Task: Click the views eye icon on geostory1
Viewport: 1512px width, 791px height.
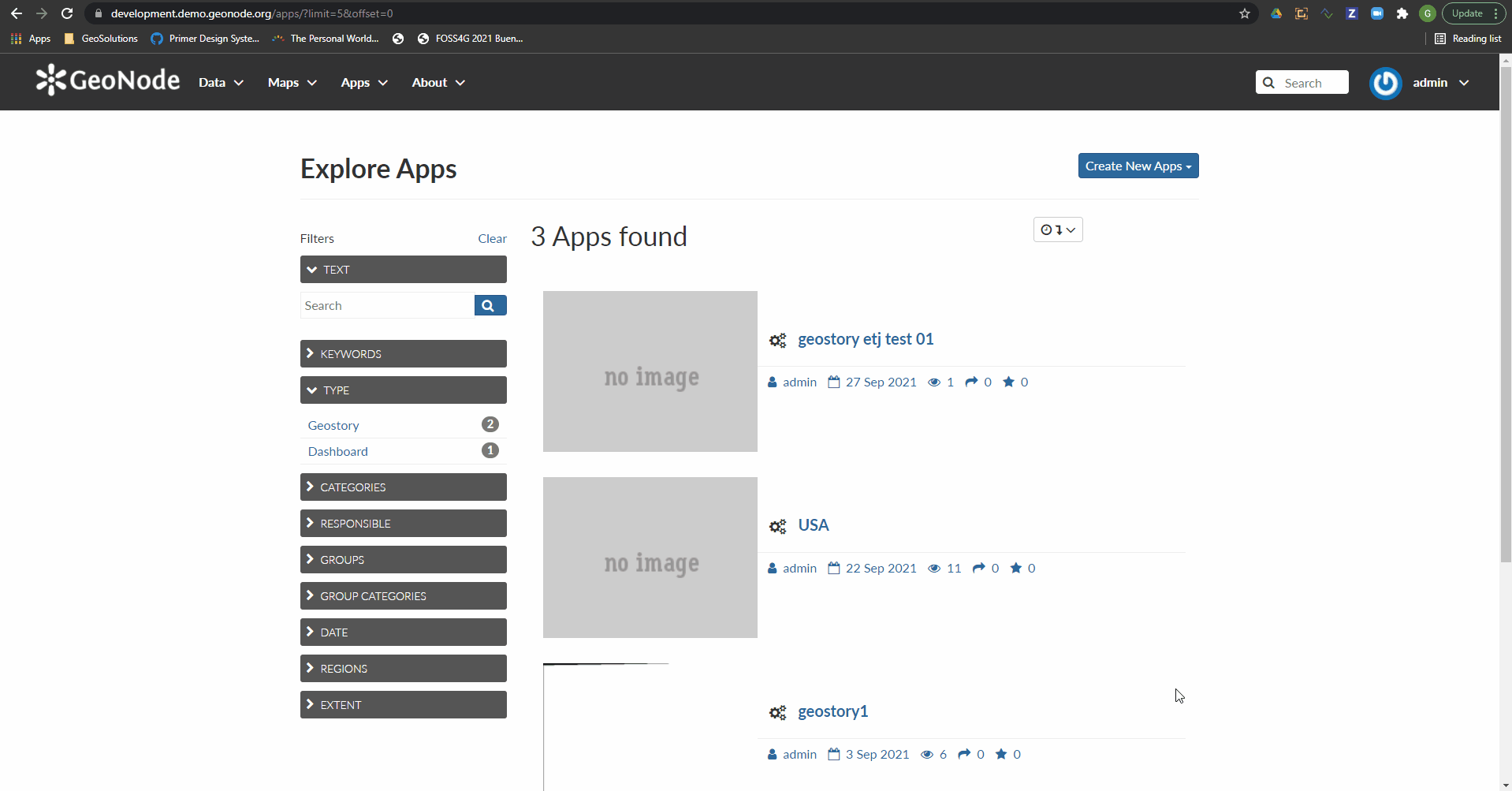Action: pyautogui.click(x=927, y=754)
